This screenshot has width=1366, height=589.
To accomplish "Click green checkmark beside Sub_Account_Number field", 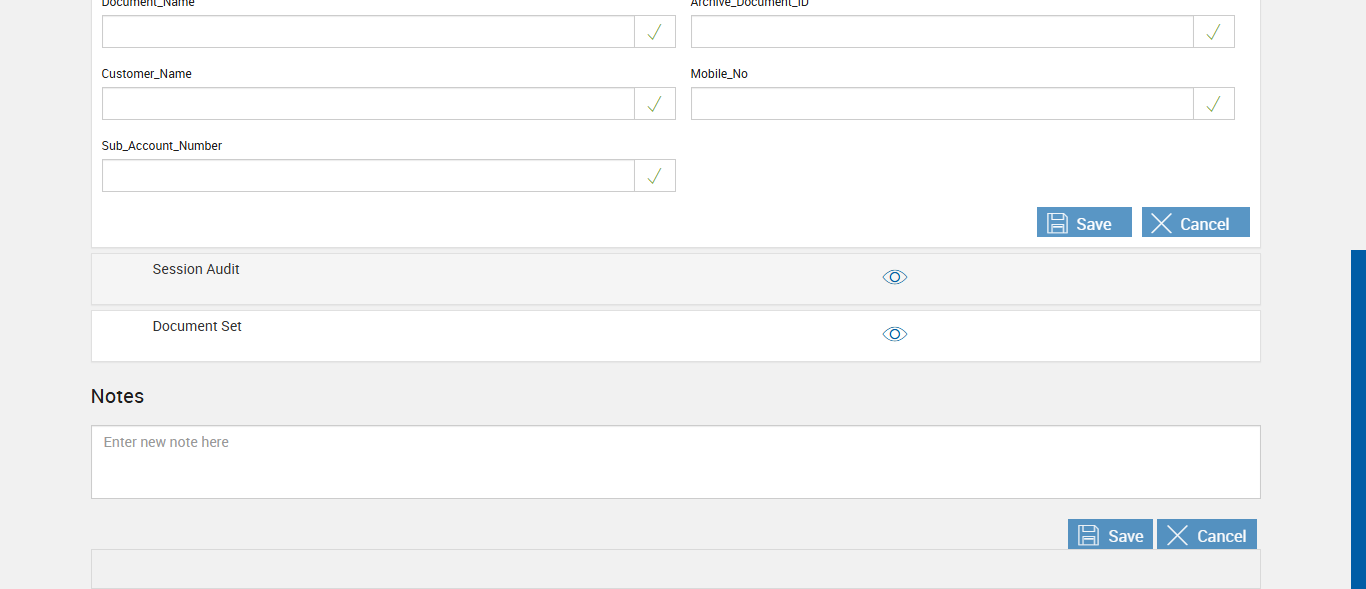I will pos(654,176).
